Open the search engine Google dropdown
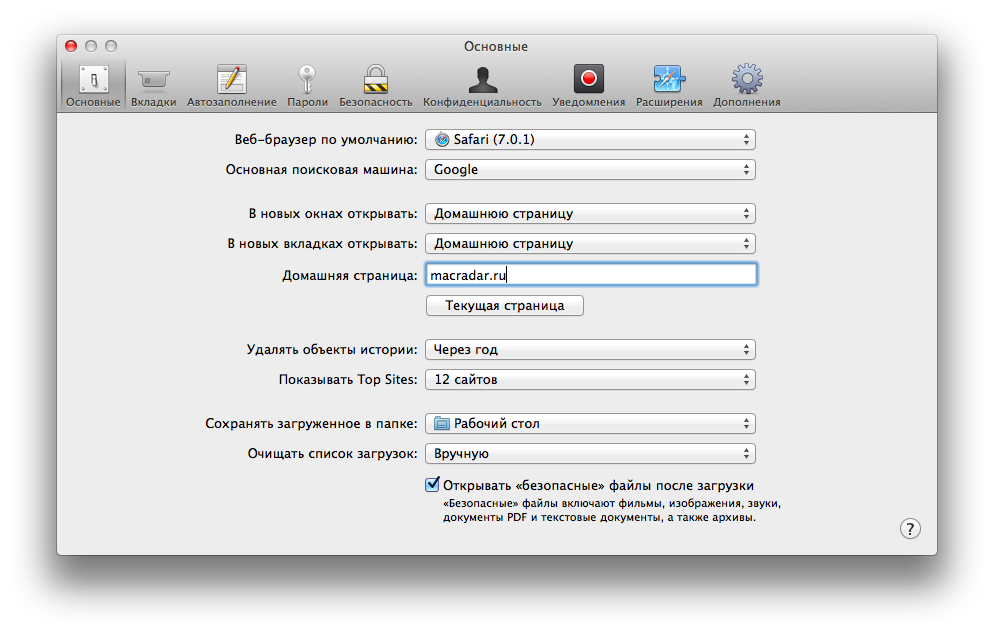Viewport: 994px width, 634px height. tap(590, 170)
